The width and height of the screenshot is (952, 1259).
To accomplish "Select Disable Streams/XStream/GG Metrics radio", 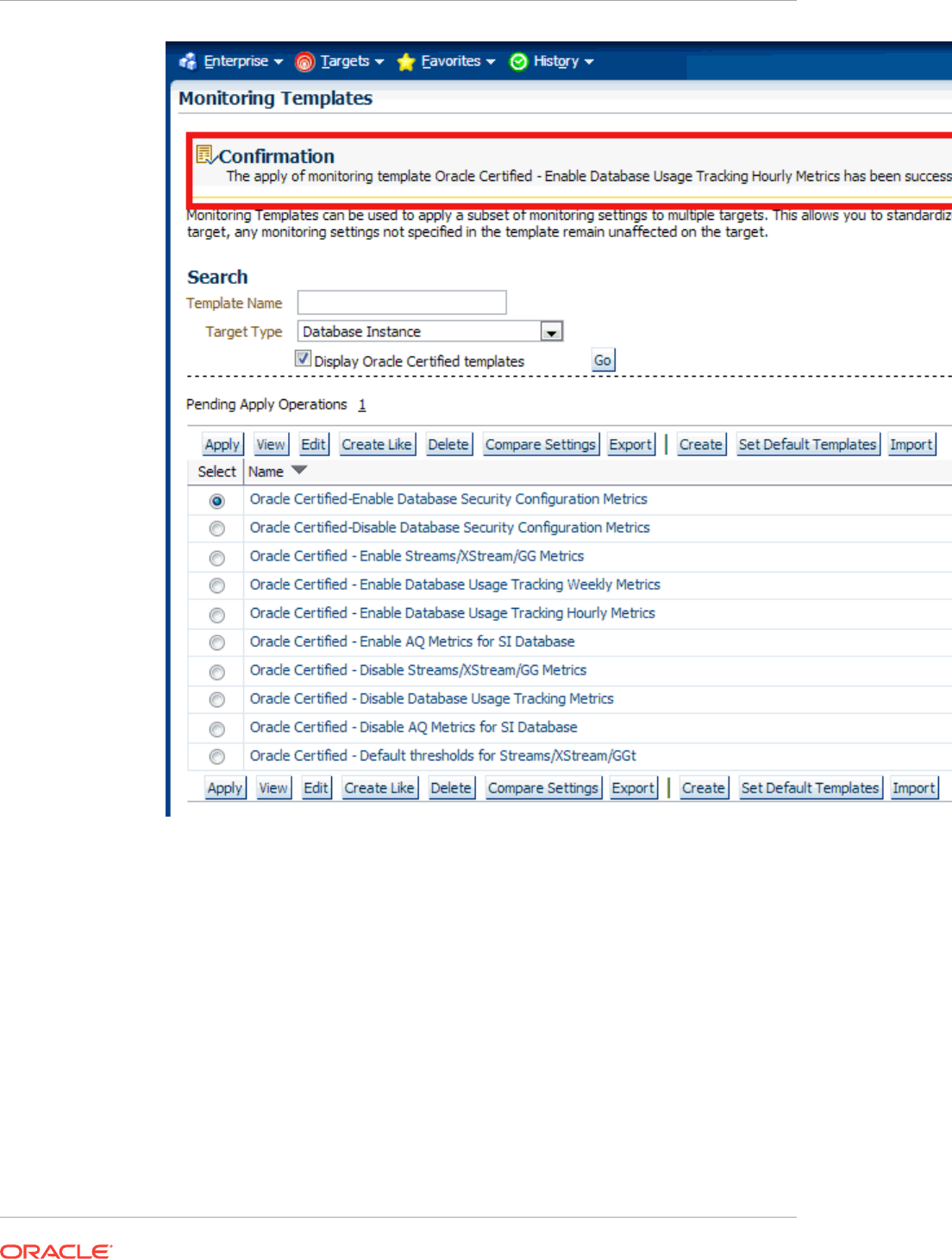I will [217, 672].
